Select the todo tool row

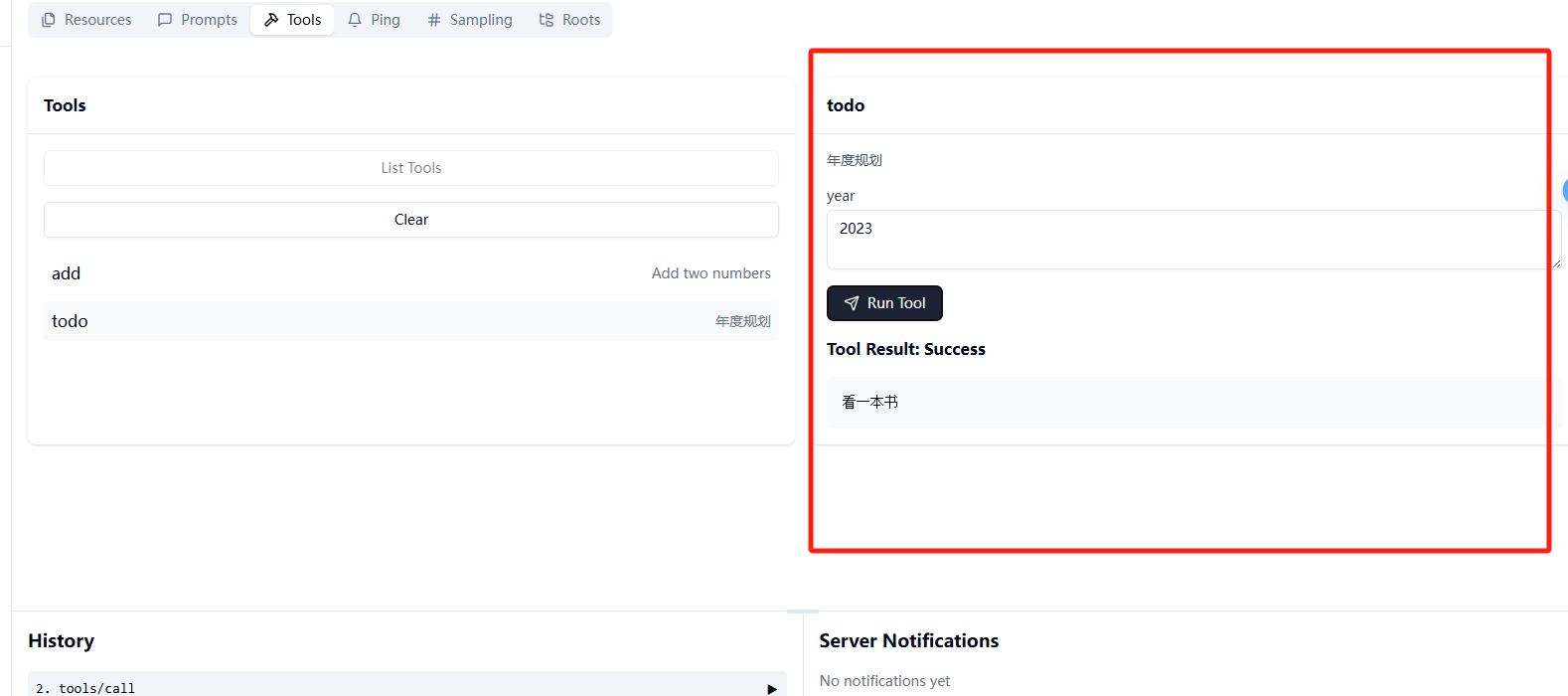[411, 321]
